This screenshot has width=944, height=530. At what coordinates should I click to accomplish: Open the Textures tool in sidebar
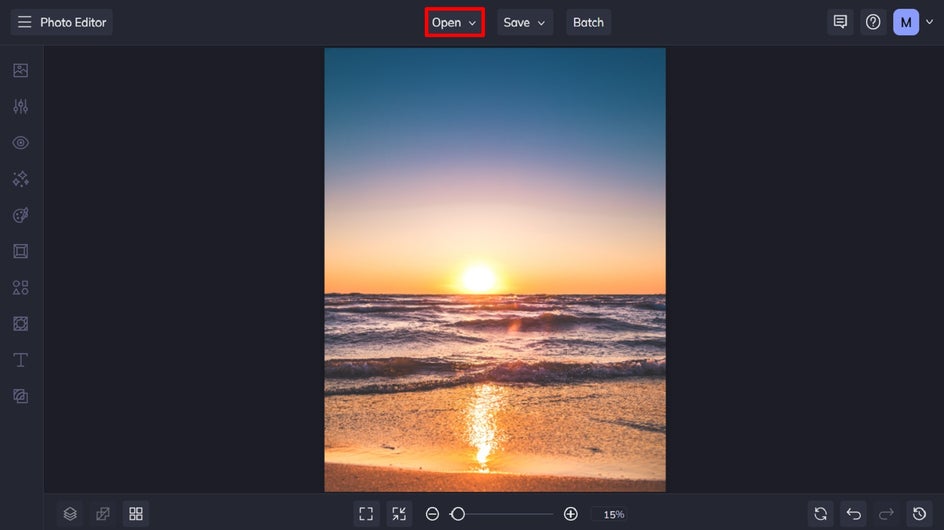point(20,396)
